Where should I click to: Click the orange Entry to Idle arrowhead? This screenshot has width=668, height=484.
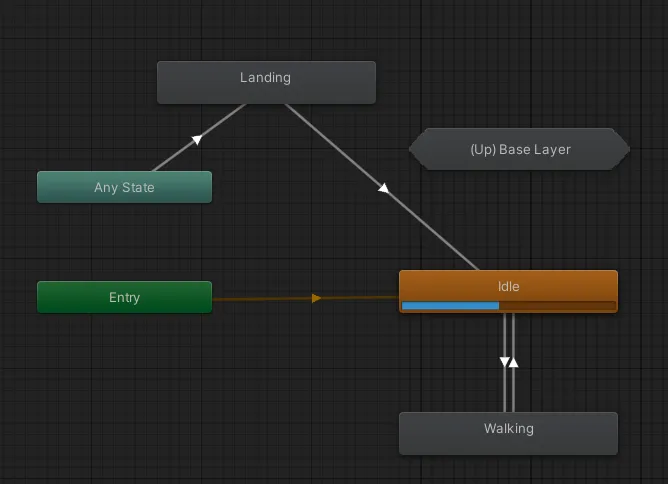(x=316, y=298)
